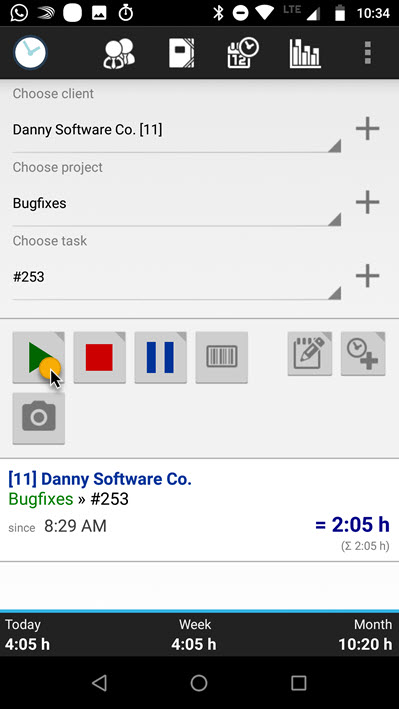Screen dimensions: 399x709
Task: Open the running Danny Software Co. entry
Action: point(200,510)
